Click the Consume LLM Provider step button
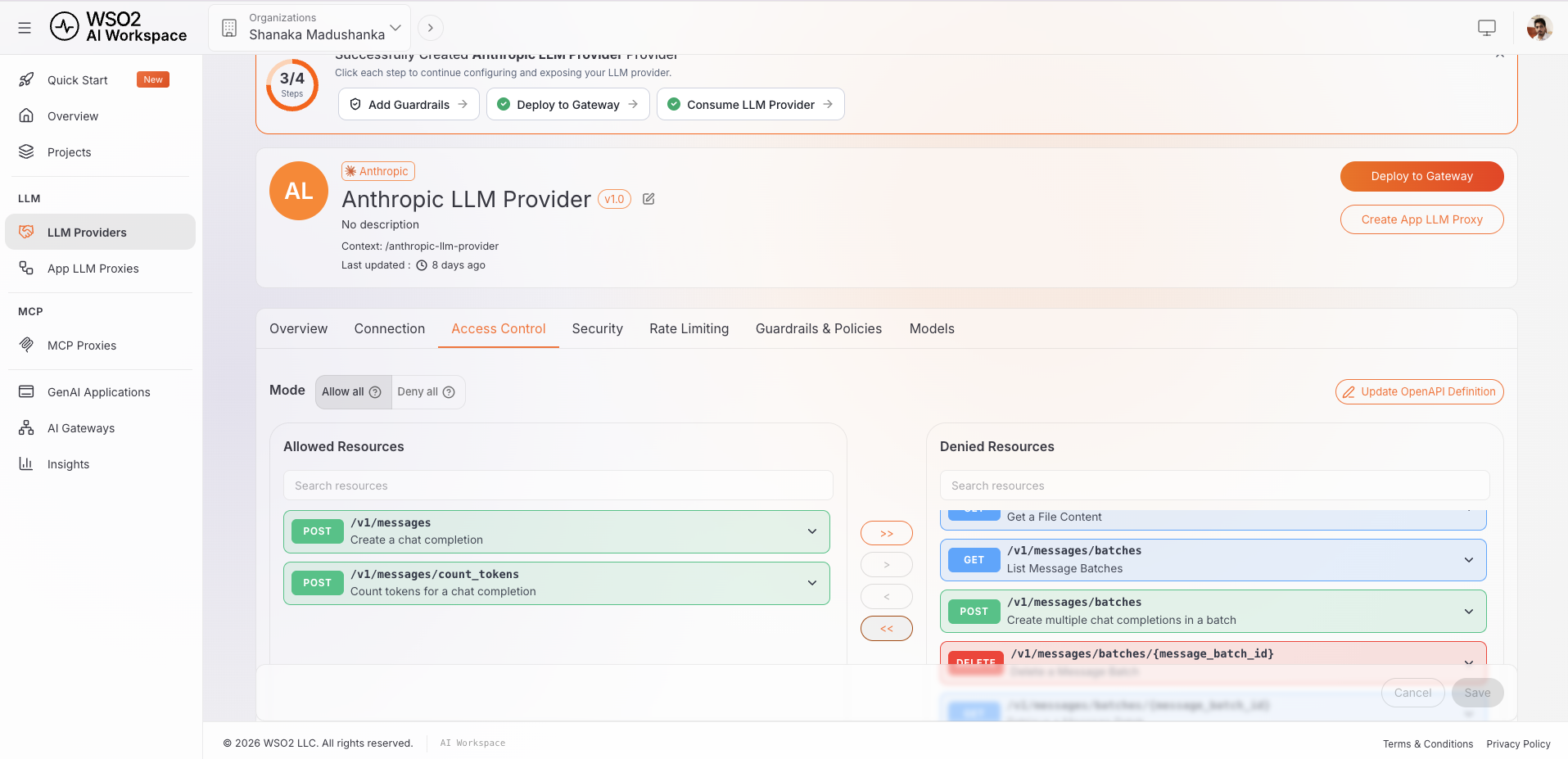This screenshot has height=759, width=1568. pos(750,104)
